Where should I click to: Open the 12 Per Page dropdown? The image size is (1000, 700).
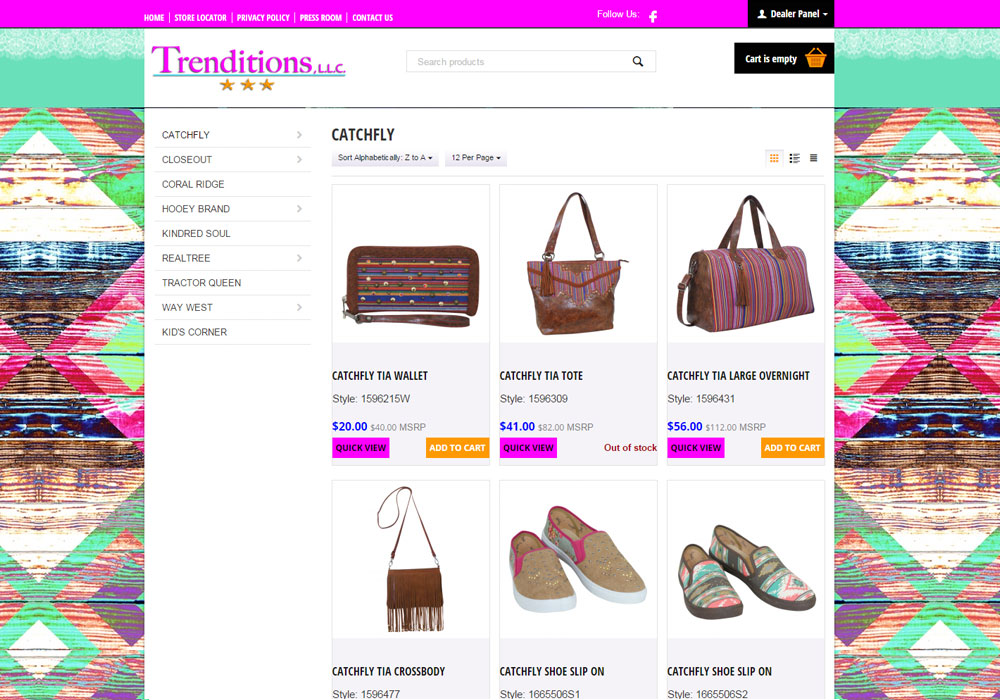click(476, 158)
